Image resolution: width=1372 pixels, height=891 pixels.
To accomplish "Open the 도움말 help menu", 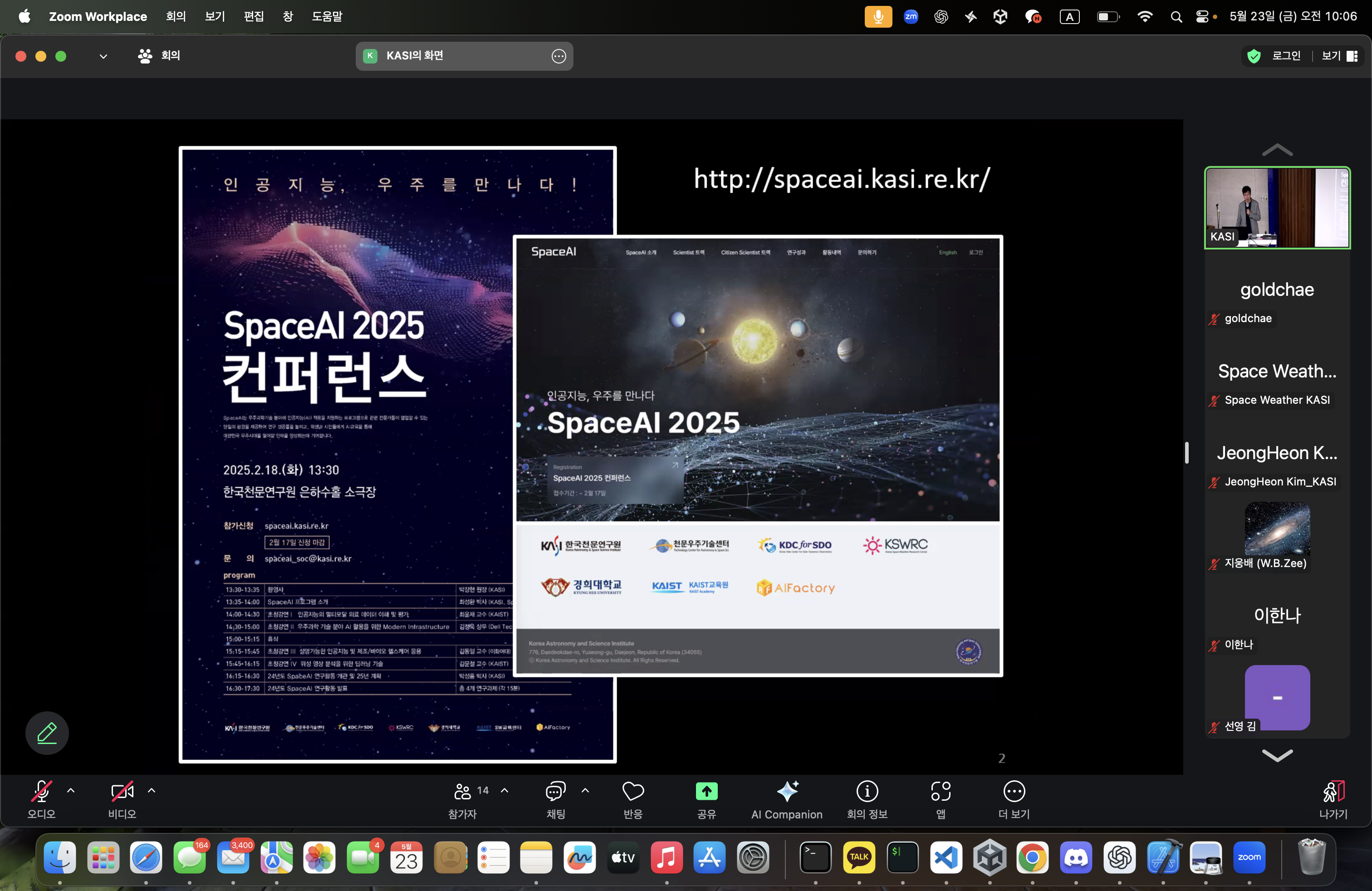I will pyautogui.click(x=328, y=16).
